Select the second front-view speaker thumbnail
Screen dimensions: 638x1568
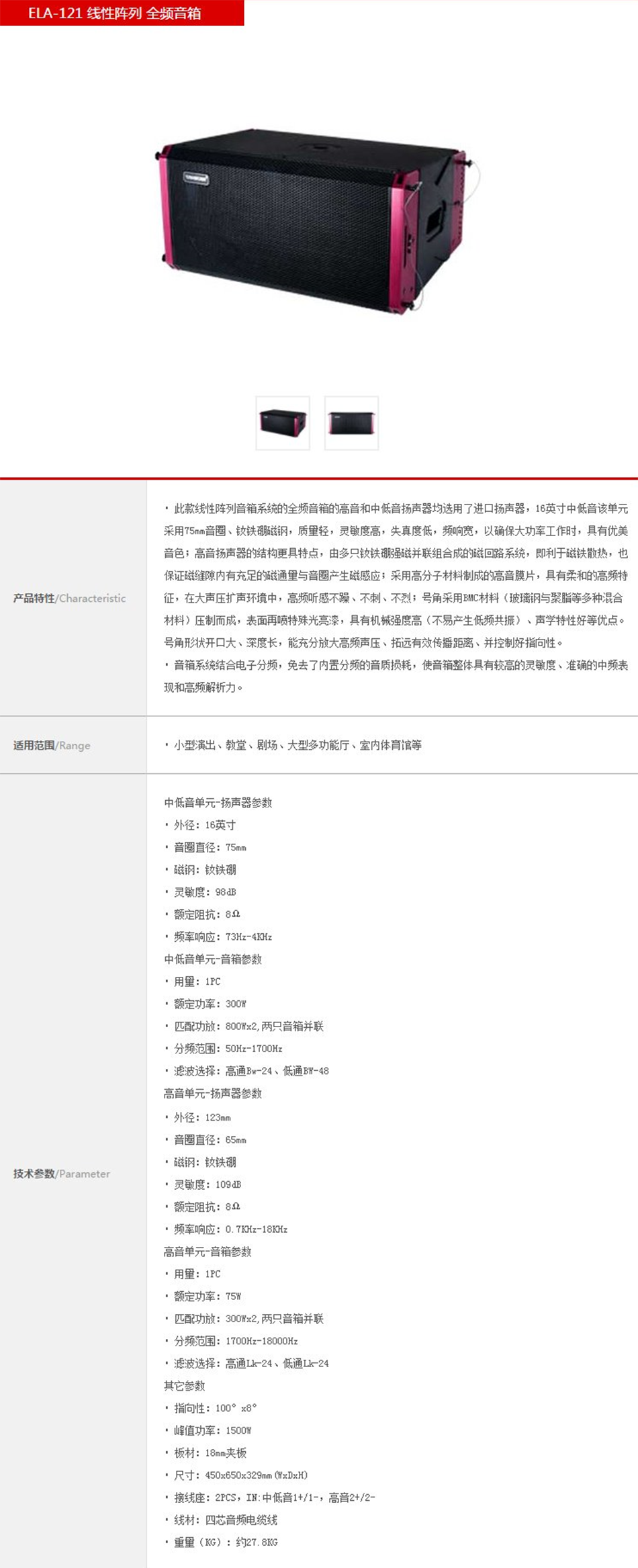(x=352, y=423)
